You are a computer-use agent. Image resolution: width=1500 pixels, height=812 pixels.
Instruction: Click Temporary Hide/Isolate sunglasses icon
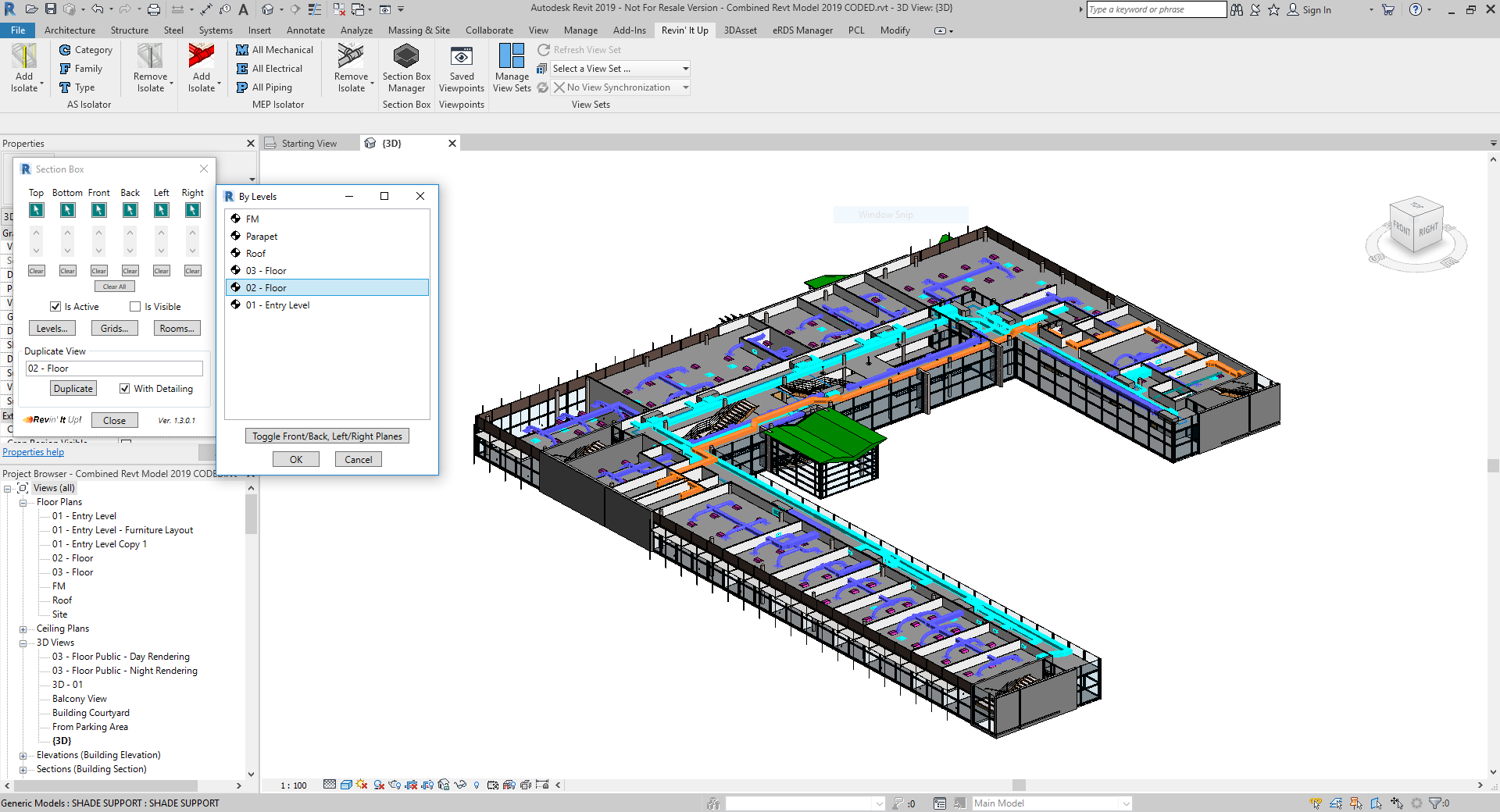coord(460,785)
